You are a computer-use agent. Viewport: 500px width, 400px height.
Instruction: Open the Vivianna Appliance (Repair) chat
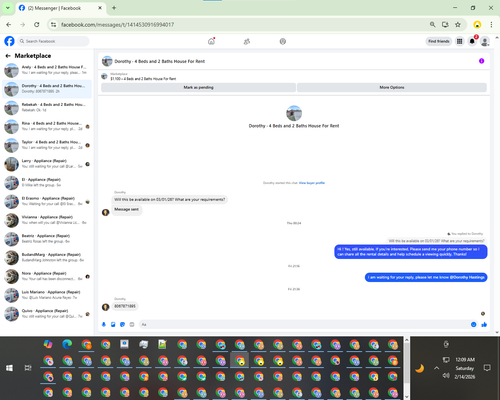click(47, 220)
